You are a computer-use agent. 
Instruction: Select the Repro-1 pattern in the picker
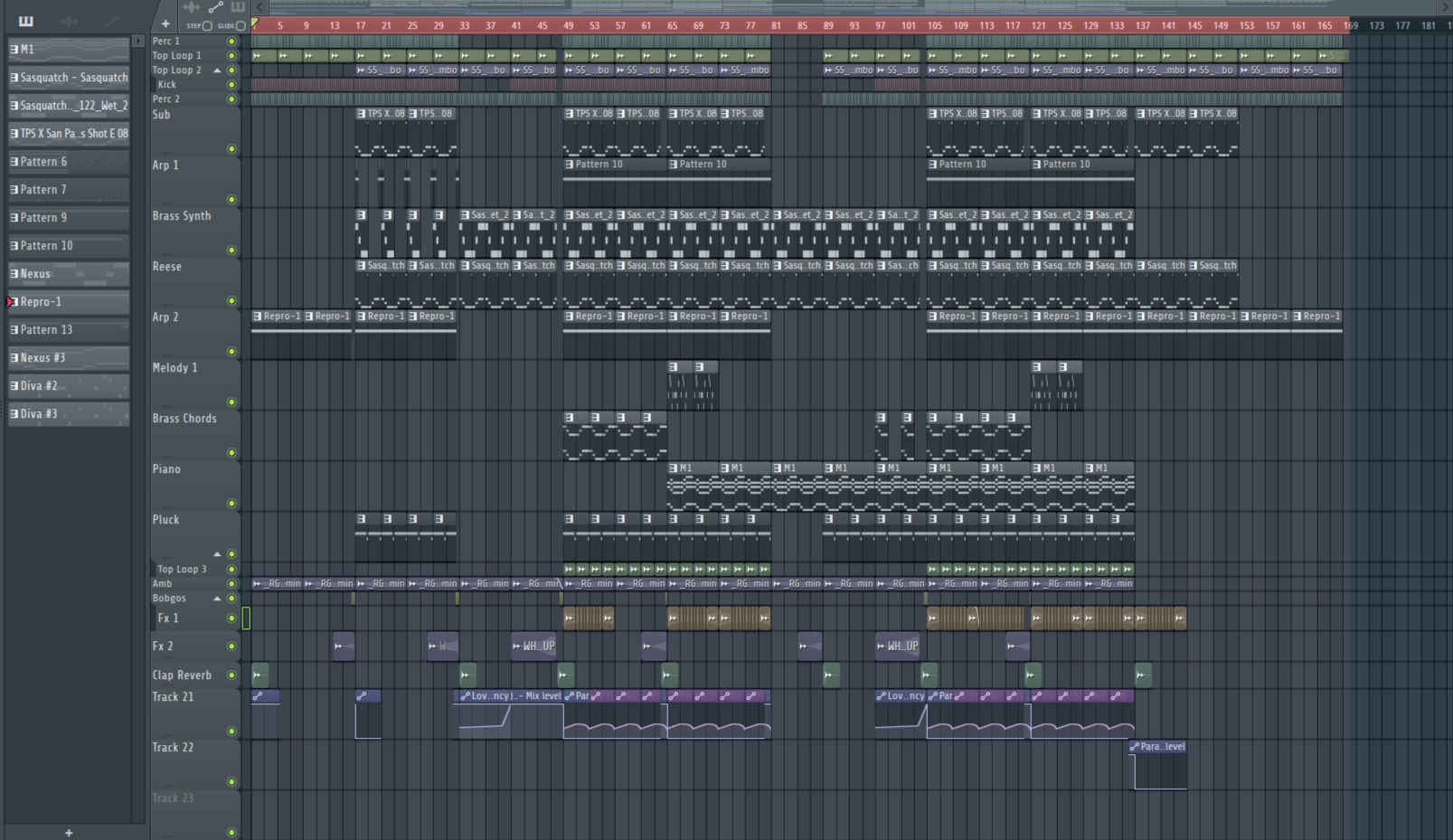(69, 301)
